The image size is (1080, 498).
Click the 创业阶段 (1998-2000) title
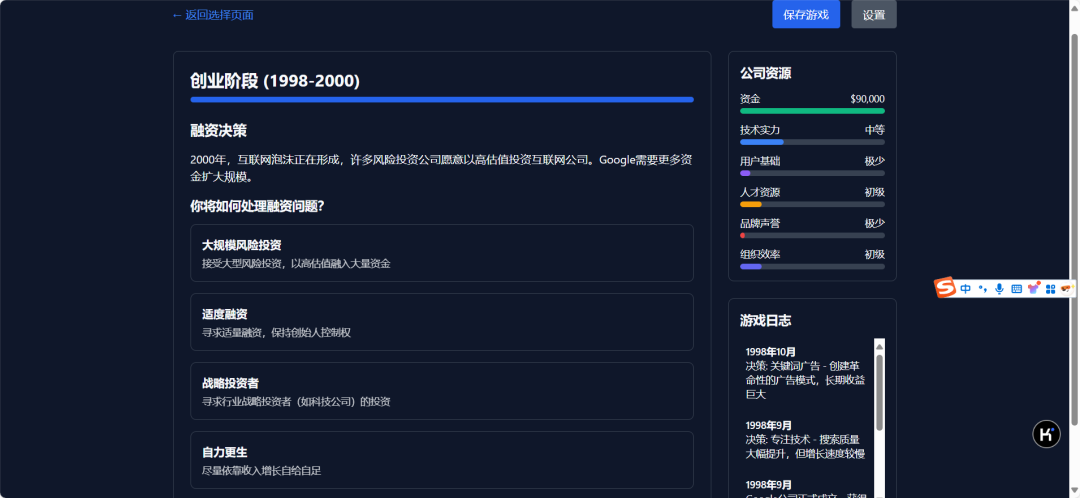click(x=275, y=81)
